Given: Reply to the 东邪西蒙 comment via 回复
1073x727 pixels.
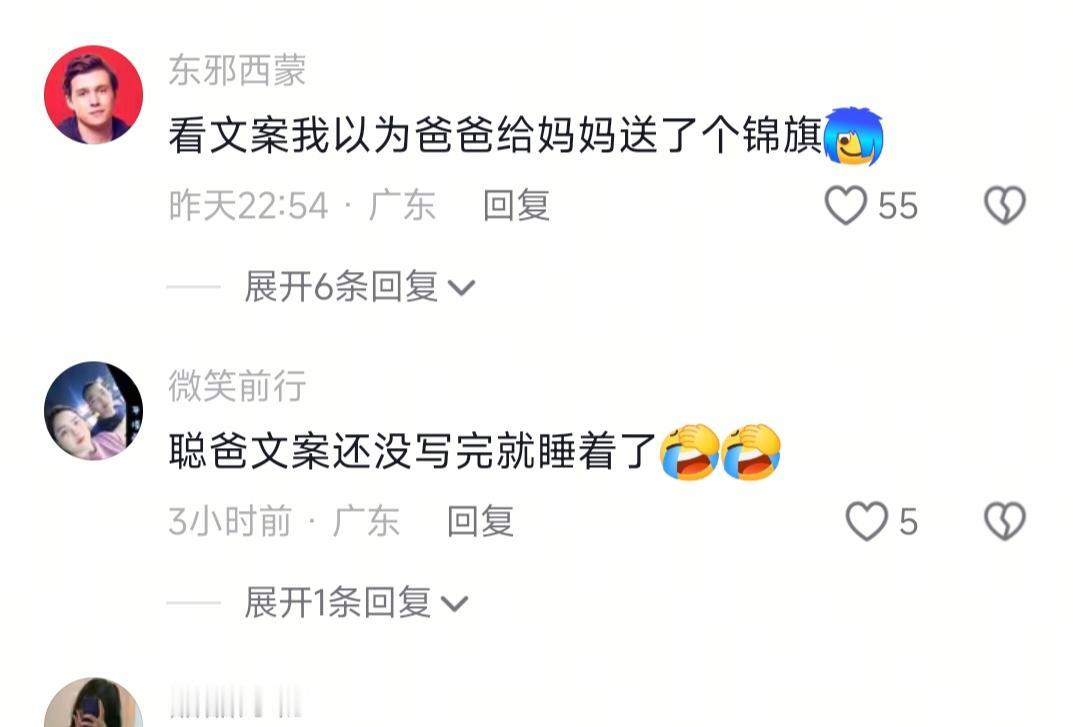Looking at the screenshot, I should (x=517, y=205).
